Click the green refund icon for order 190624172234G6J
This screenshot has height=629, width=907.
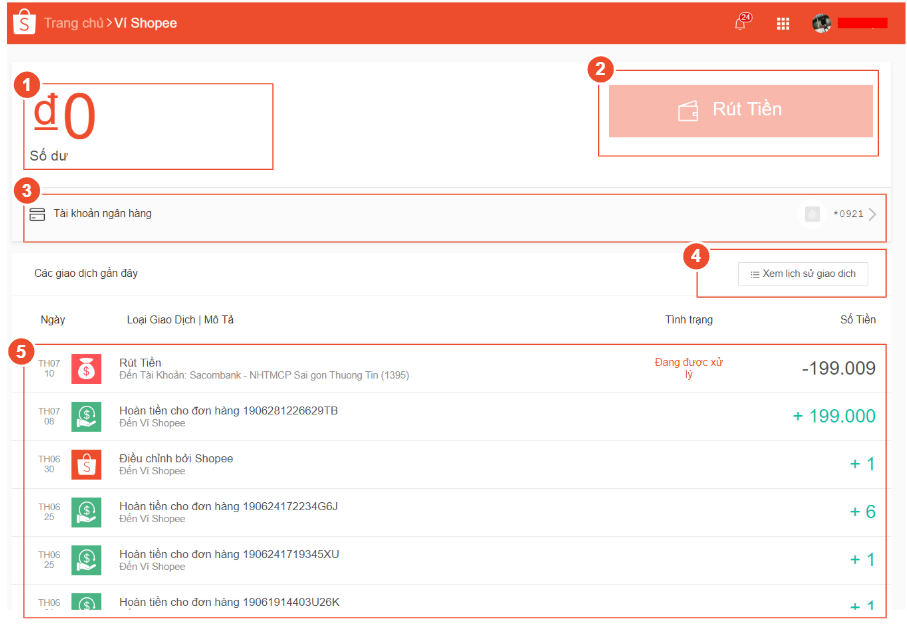[86, 511]
